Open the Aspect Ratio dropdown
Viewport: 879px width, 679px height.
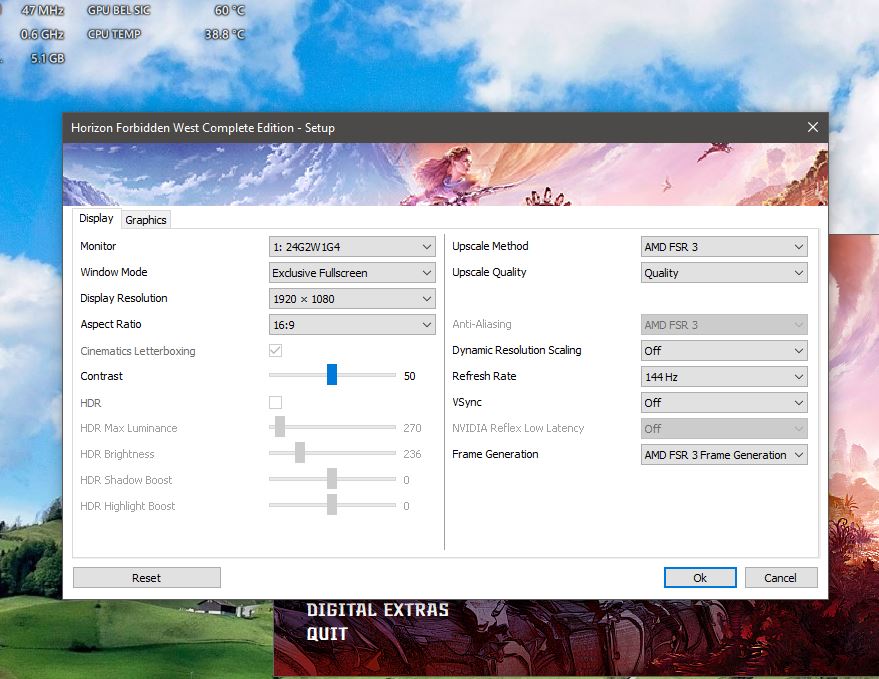[352, 325]
